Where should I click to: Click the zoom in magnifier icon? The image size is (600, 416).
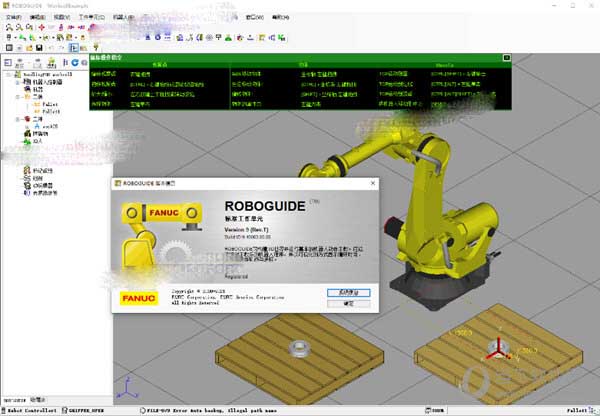pyautogui.click(x=9, y=27)
